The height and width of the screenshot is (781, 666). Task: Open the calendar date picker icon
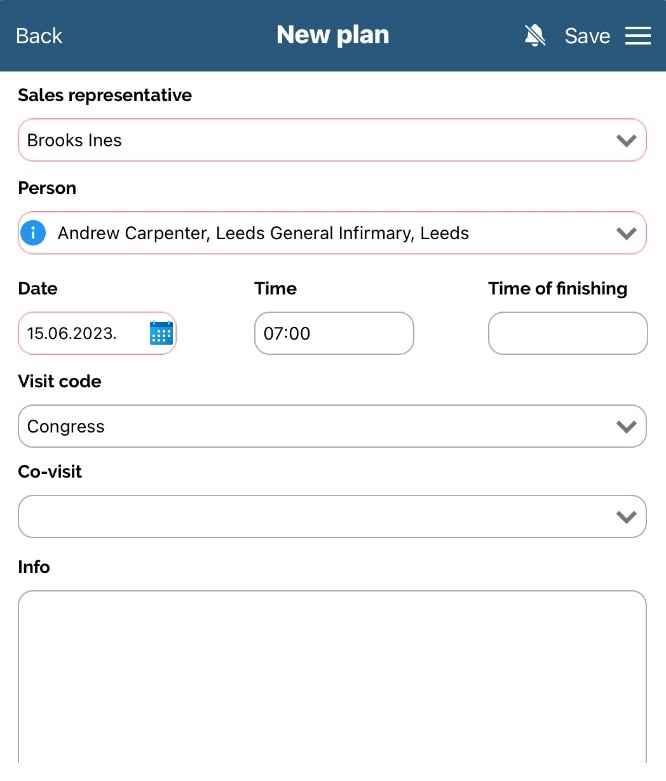click(161, 333)
